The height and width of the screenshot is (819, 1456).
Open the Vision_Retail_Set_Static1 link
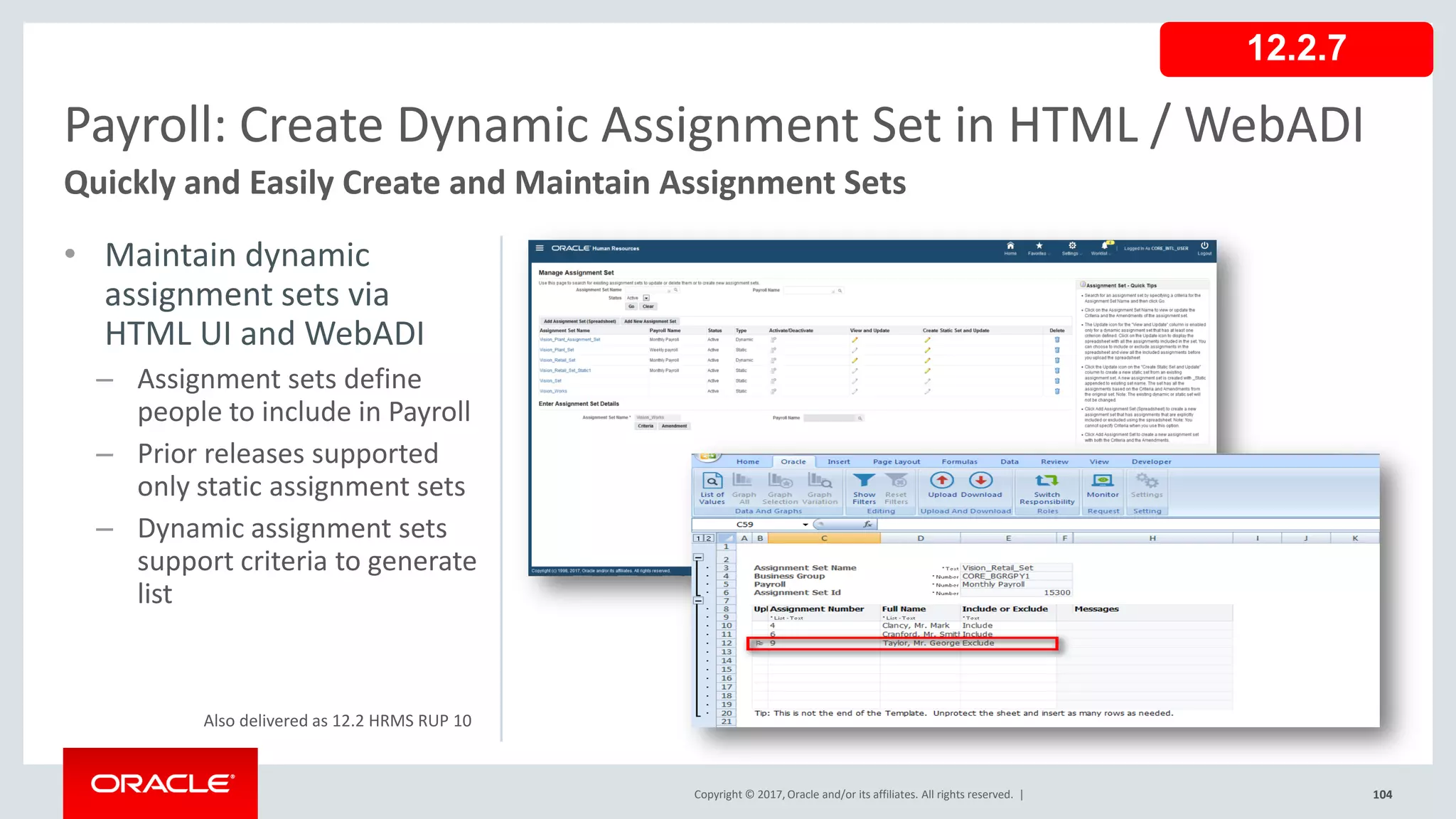tap(565, 370)
